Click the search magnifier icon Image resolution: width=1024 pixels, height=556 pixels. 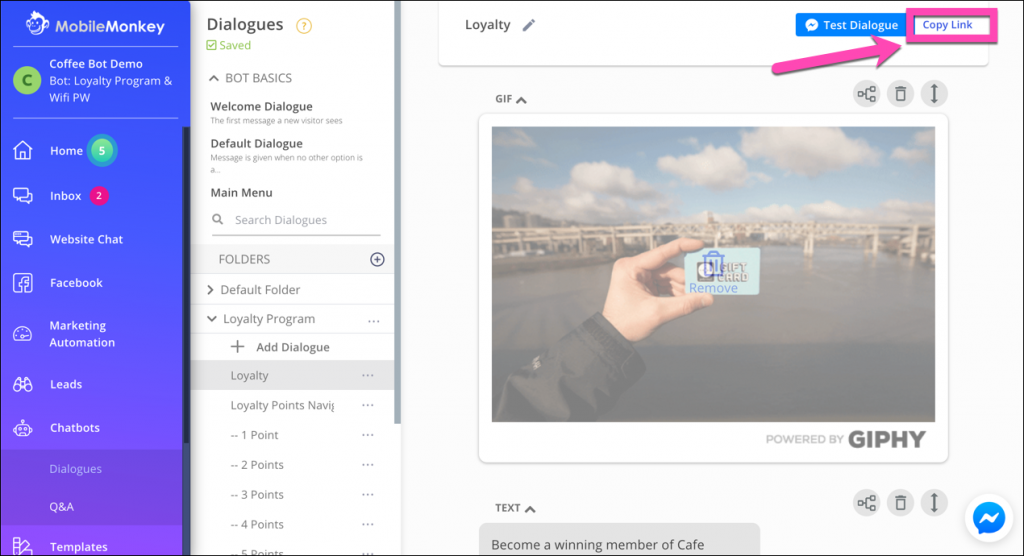(x=218, y=220)
